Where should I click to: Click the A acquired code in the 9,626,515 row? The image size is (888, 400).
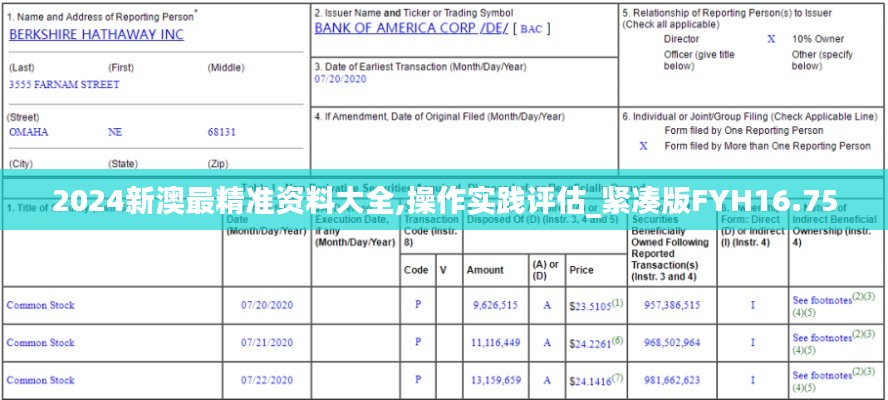click(x=547, y=305)
